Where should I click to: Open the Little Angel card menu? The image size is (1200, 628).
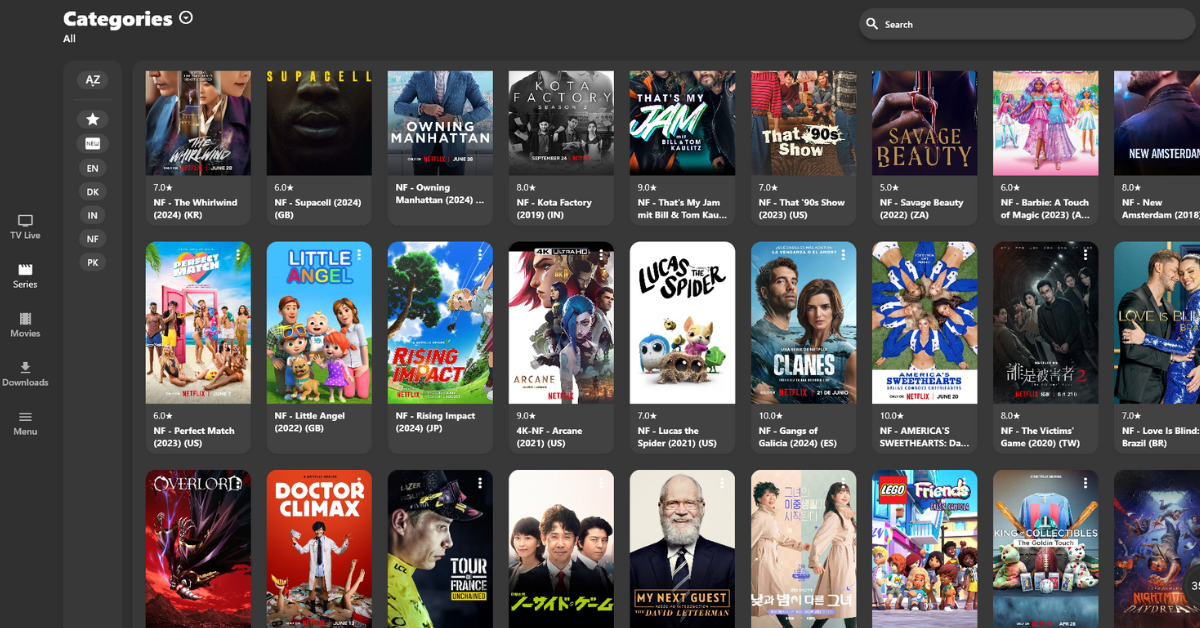pyautogui.click(x=359, y=255)
